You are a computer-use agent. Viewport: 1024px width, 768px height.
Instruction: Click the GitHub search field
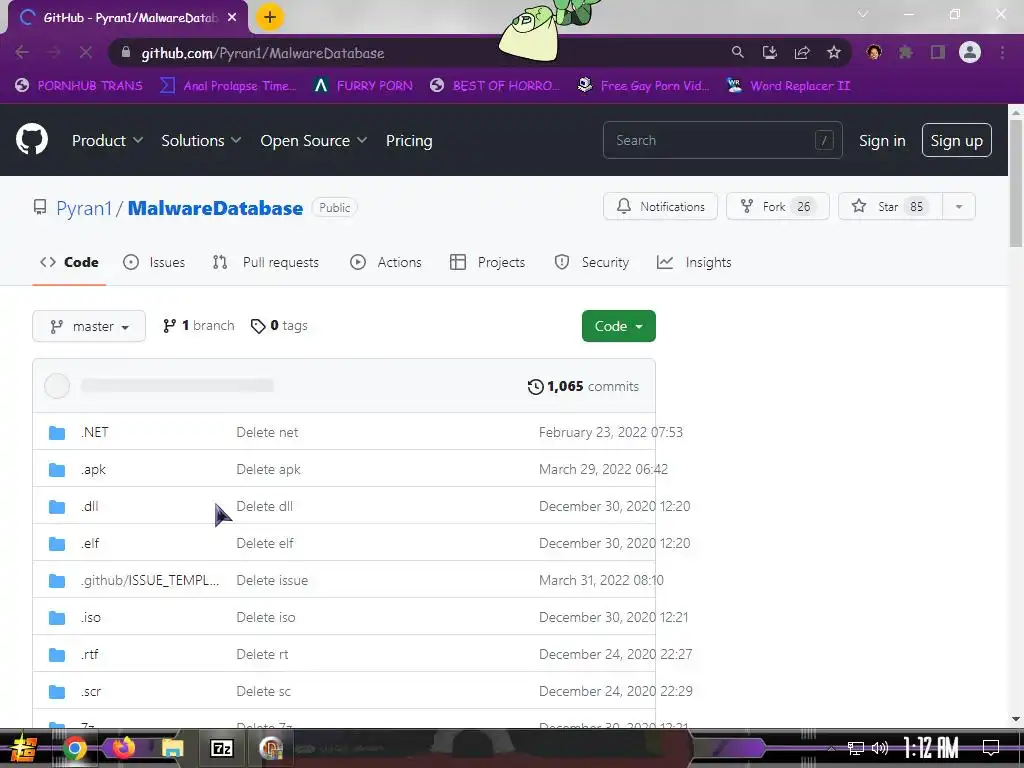(x=722, y=140)
